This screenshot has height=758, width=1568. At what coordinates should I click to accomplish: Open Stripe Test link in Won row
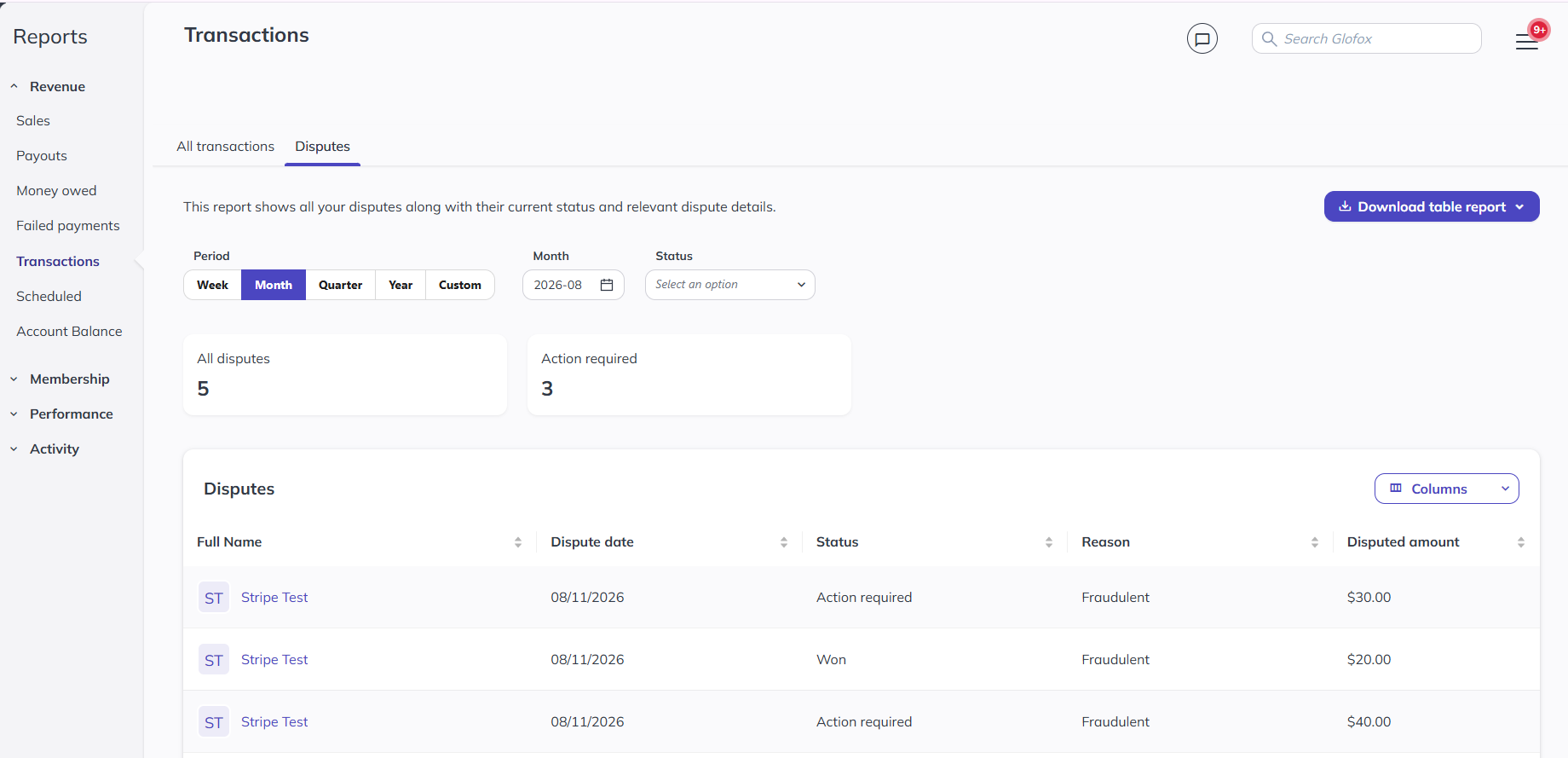coord(274,660)
